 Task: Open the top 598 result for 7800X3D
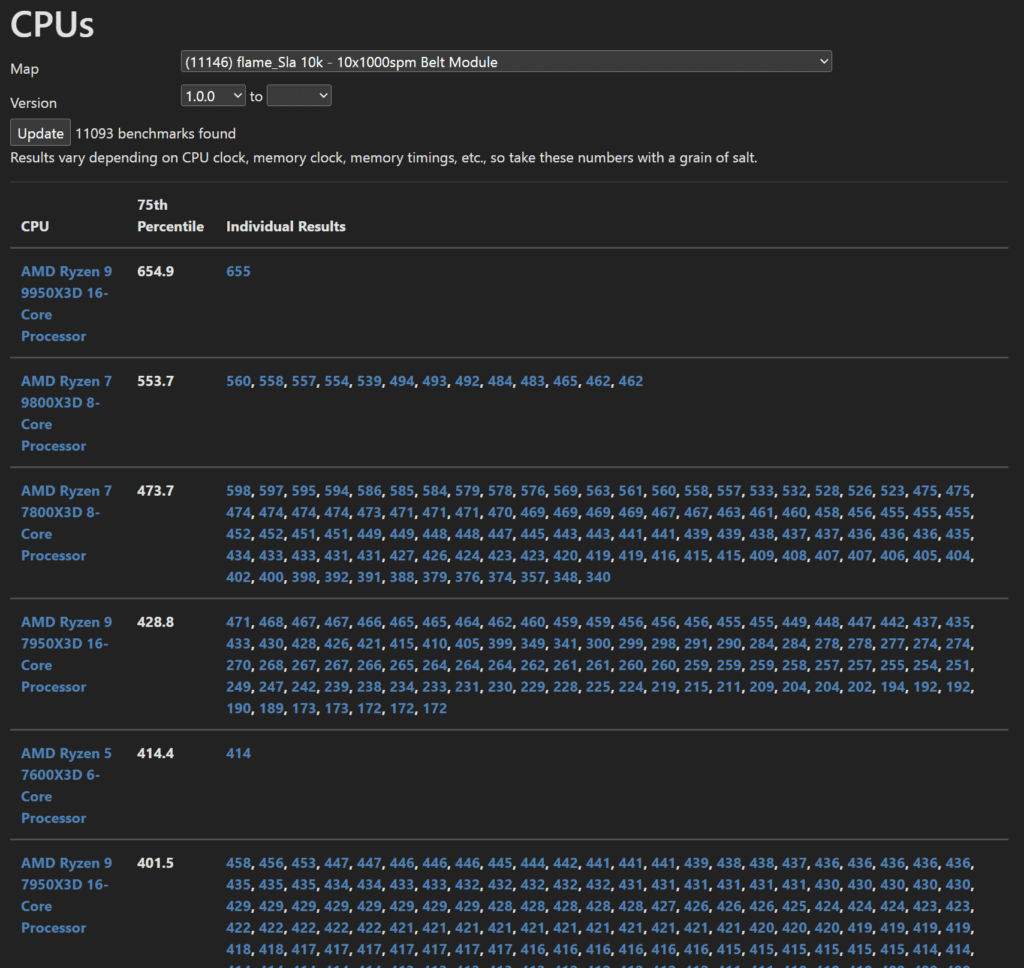coord(238,491)
